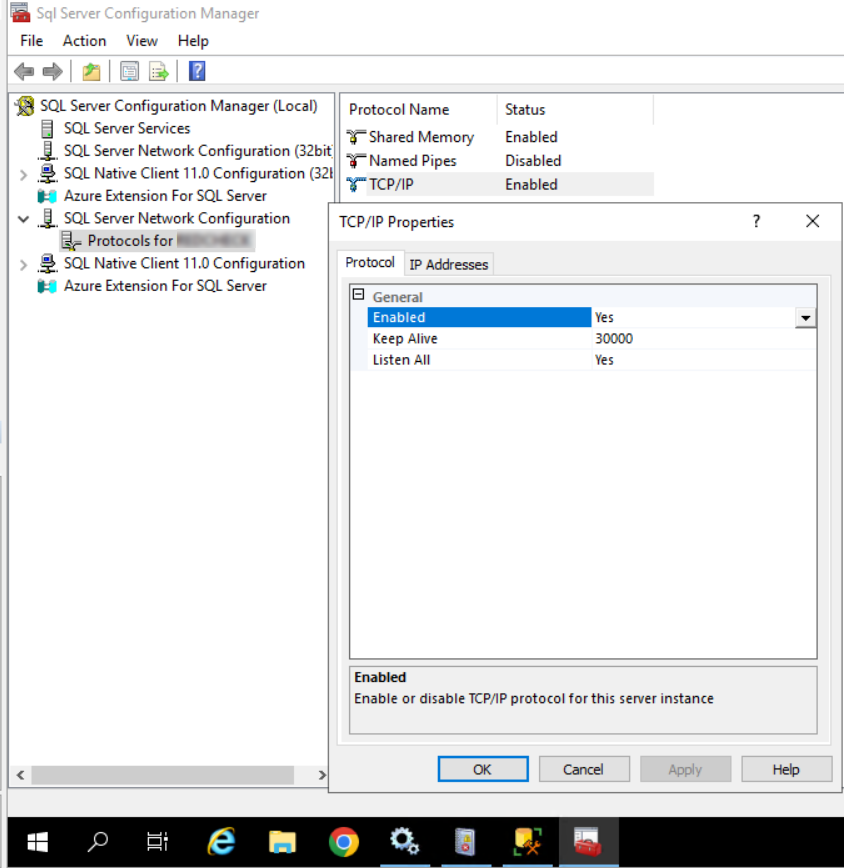Click the Help question mark toolbar icon
Image resolution: width=844 pixels, height=868 pixels.
(x=196, y=70)
